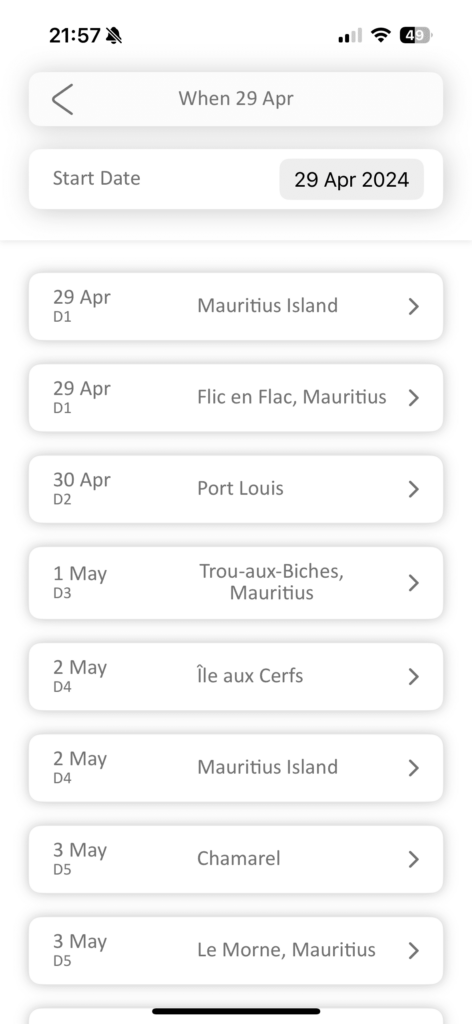The image size is (472, 1024).
Task: Tap the 1 May D3 date label
Action: [80, 581]
